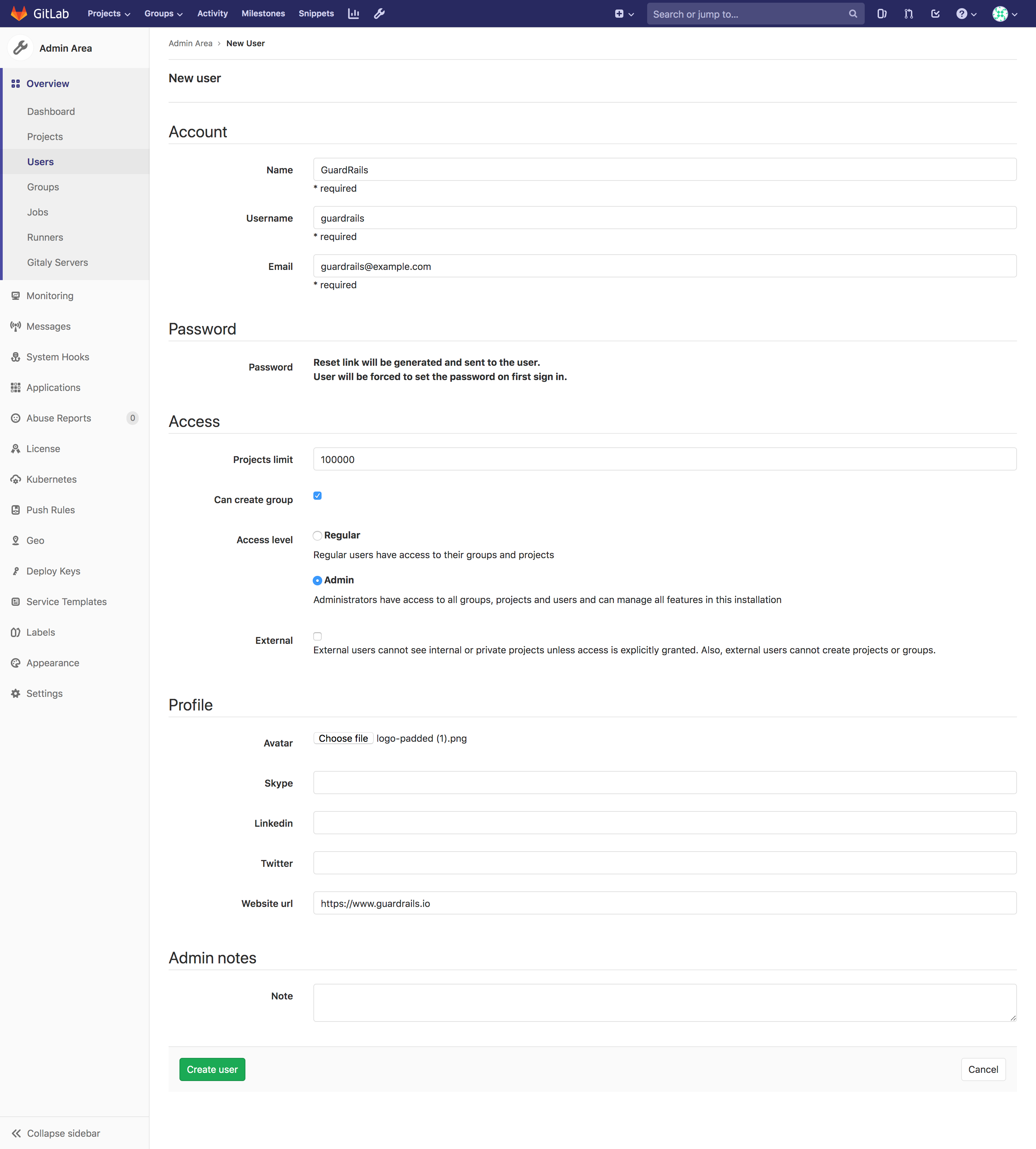Open the Kubernetes settings panel
This screenshot has height=1149, width=1036.
(x=51, y=479)
